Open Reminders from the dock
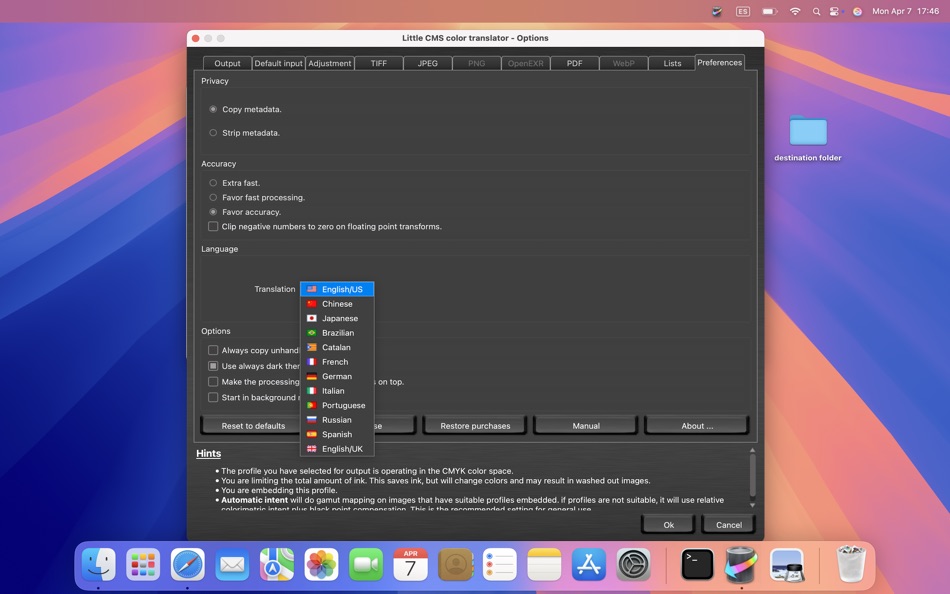This screenshot has height=594, width=950. click(x=500, y=564)
